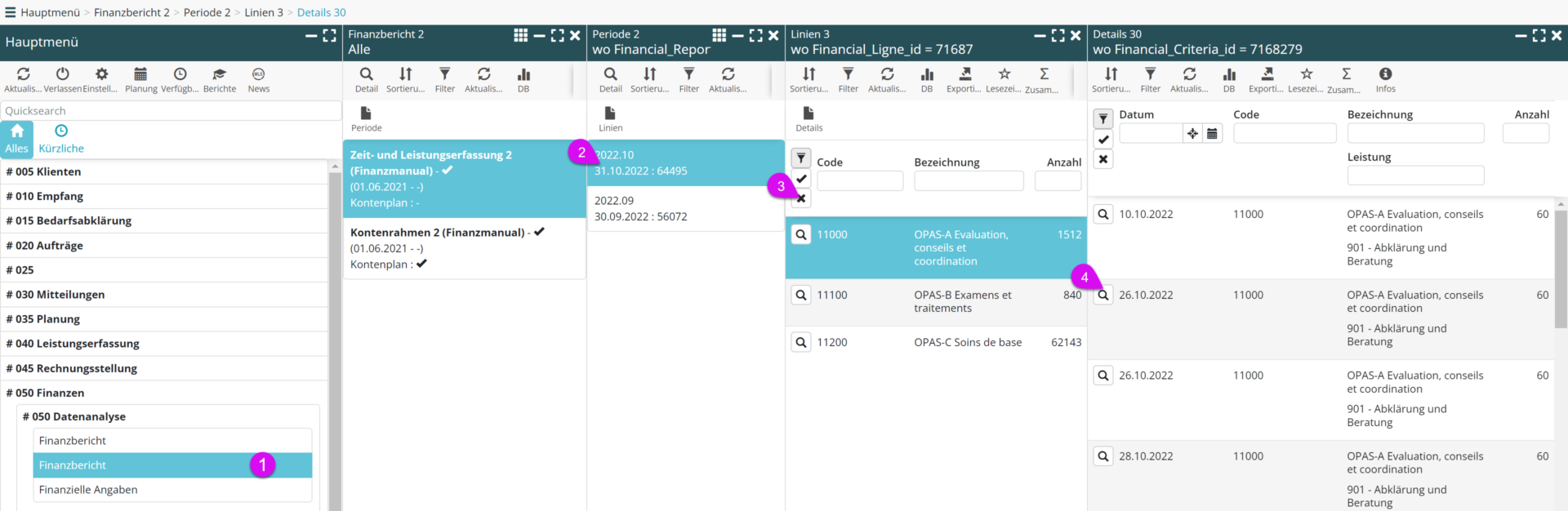Click the Exportieren icon in Linien 3 toolbar

tap(964, 74)
